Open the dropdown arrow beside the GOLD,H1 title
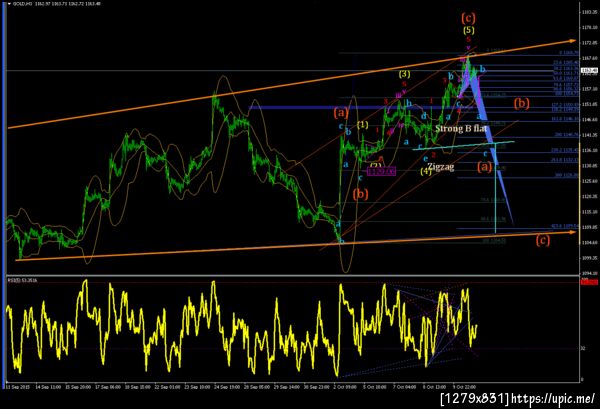 click(10, 4)
